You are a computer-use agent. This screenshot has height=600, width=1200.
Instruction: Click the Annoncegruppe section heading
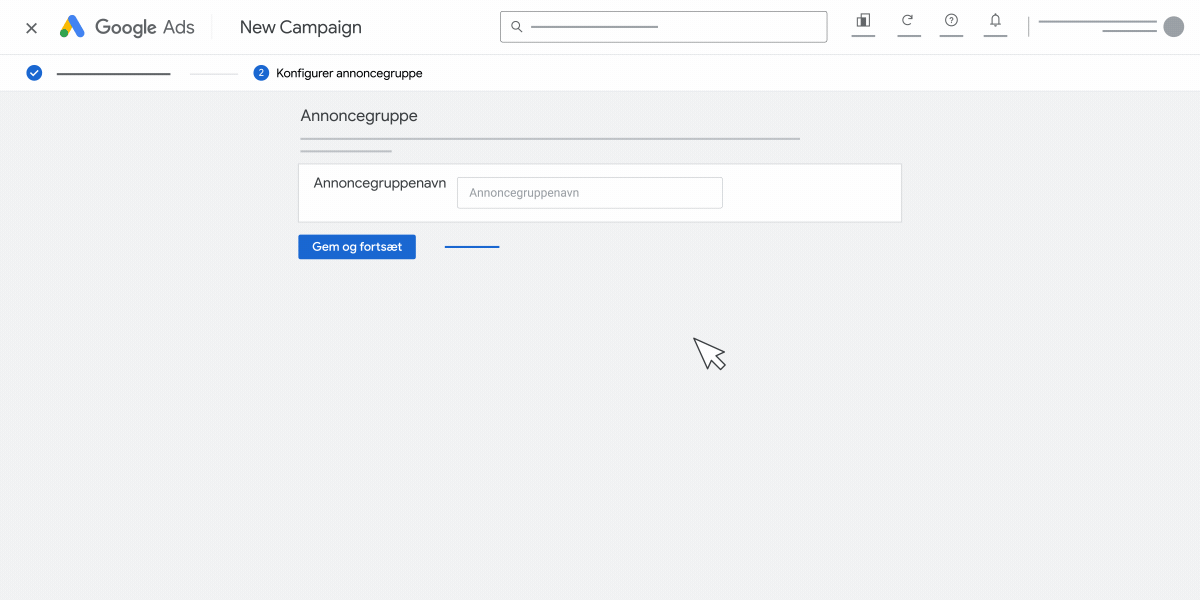point(359,116)
